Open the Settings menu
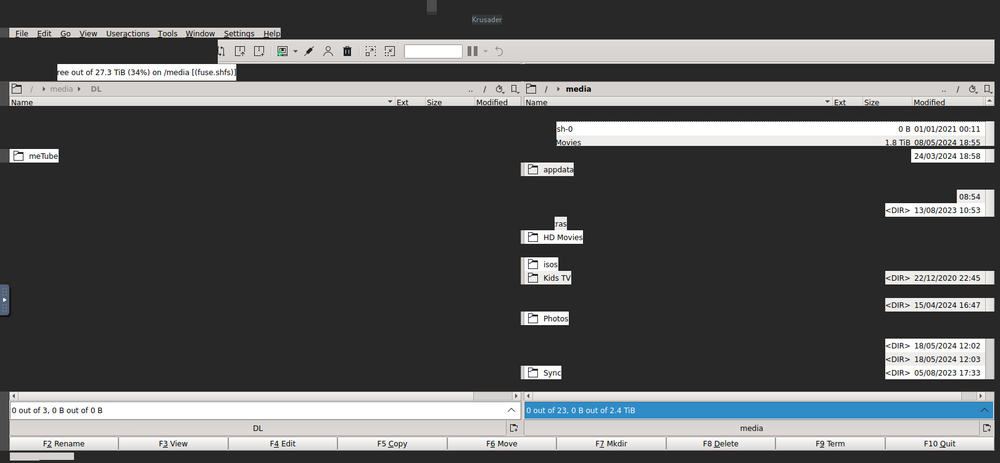 (x=239, y=33)
